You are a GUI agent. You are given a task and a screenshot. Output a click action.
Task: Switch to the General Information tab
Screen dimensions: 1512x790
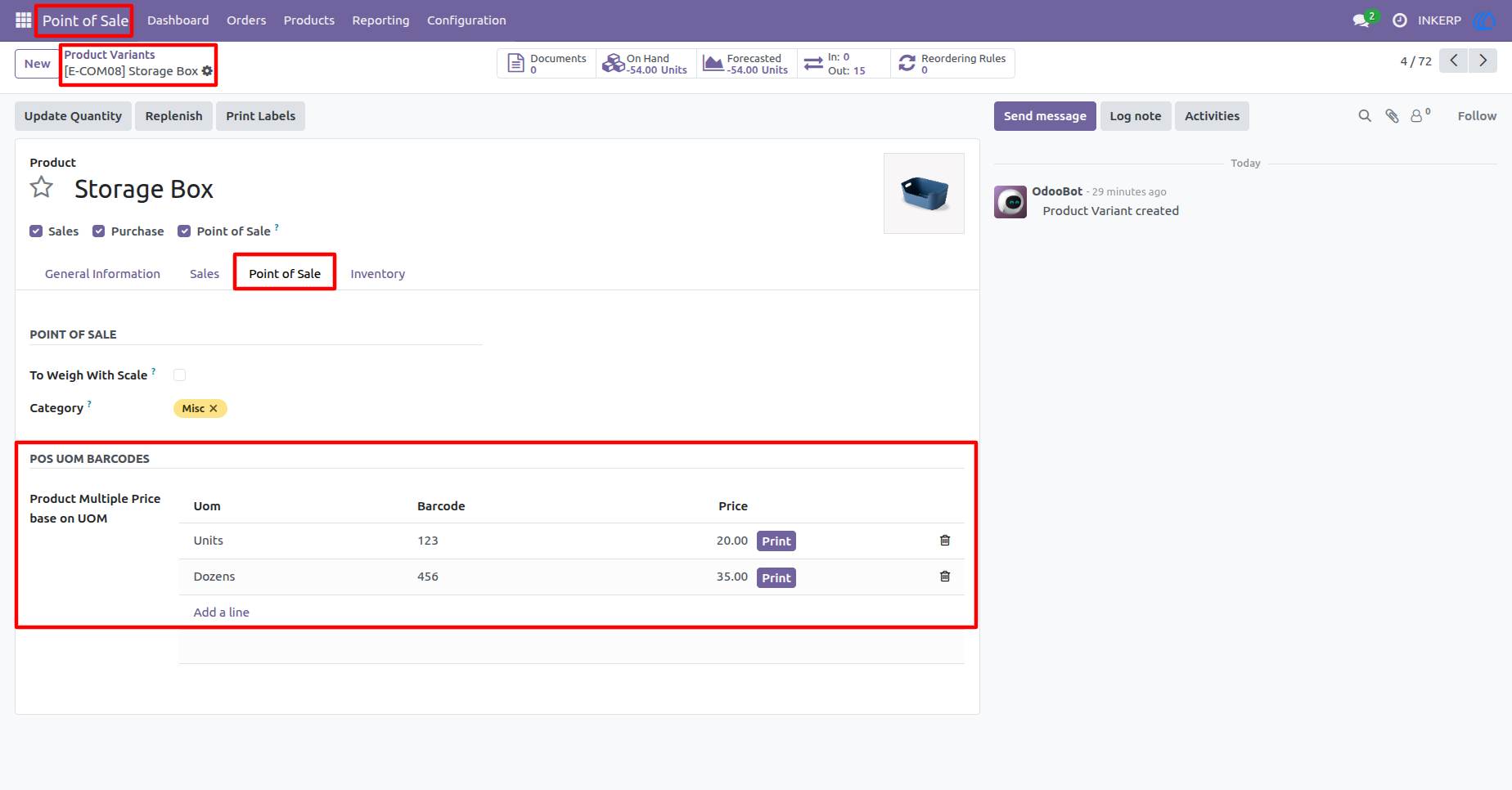[x=102, y=274]
